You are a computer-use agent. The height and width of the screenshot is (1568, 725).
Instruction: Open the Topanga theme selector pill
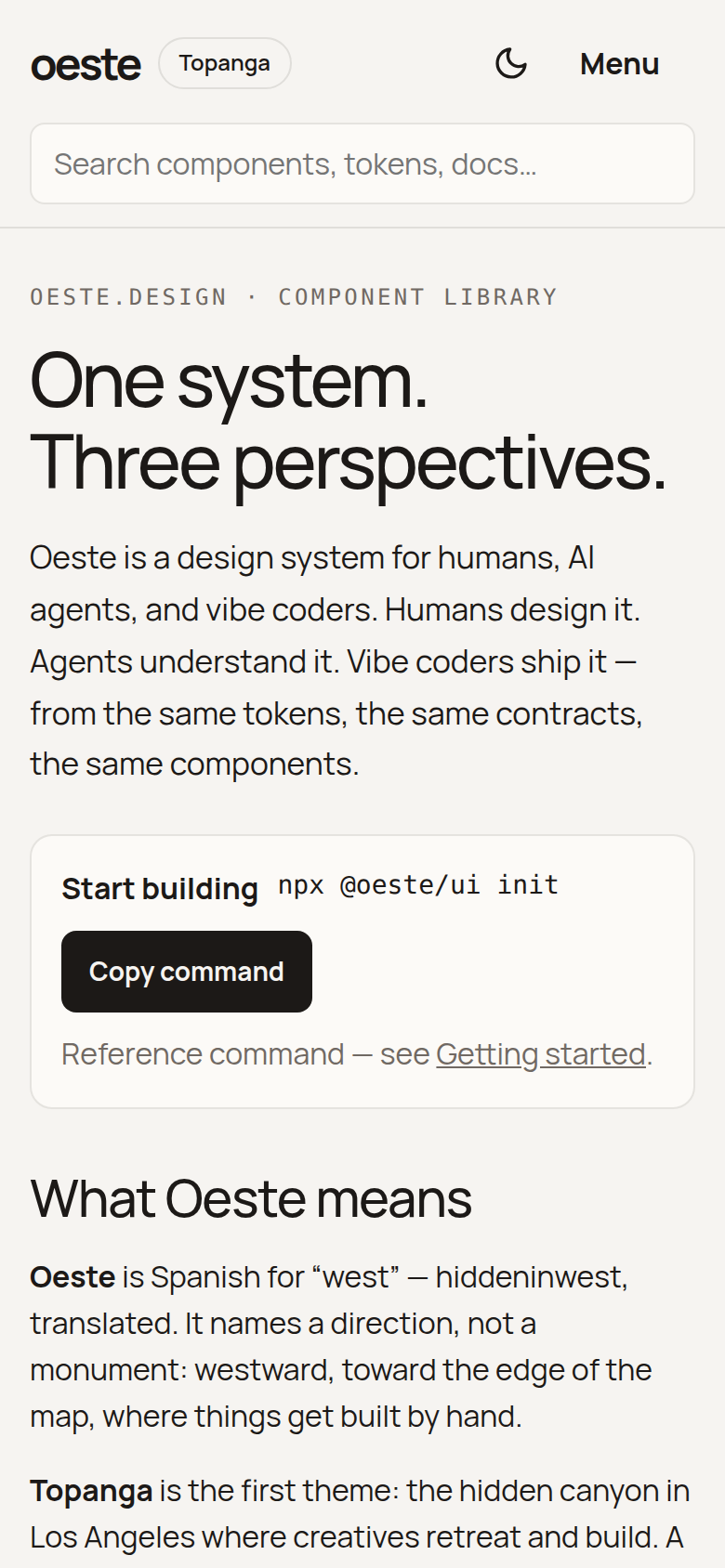point(225,63)
